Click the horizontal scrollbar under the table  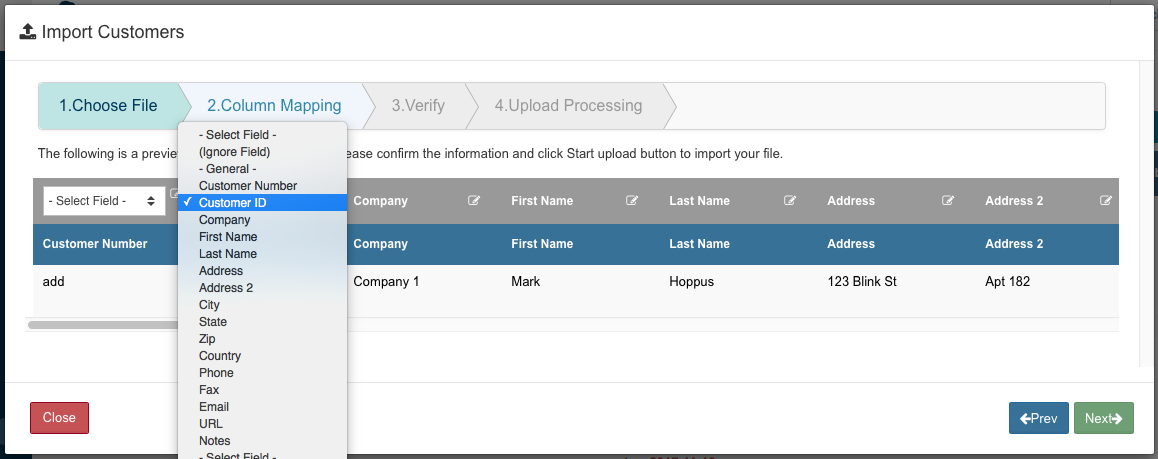pyautogui.click(x=102, y=325)
